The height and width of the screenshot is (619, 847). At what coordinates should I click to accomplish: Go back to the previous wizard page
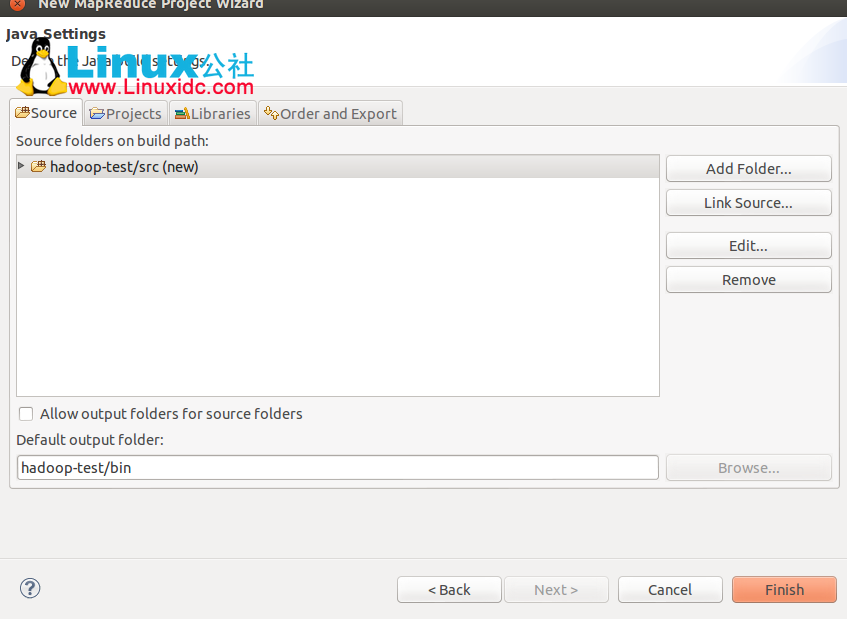449,589
